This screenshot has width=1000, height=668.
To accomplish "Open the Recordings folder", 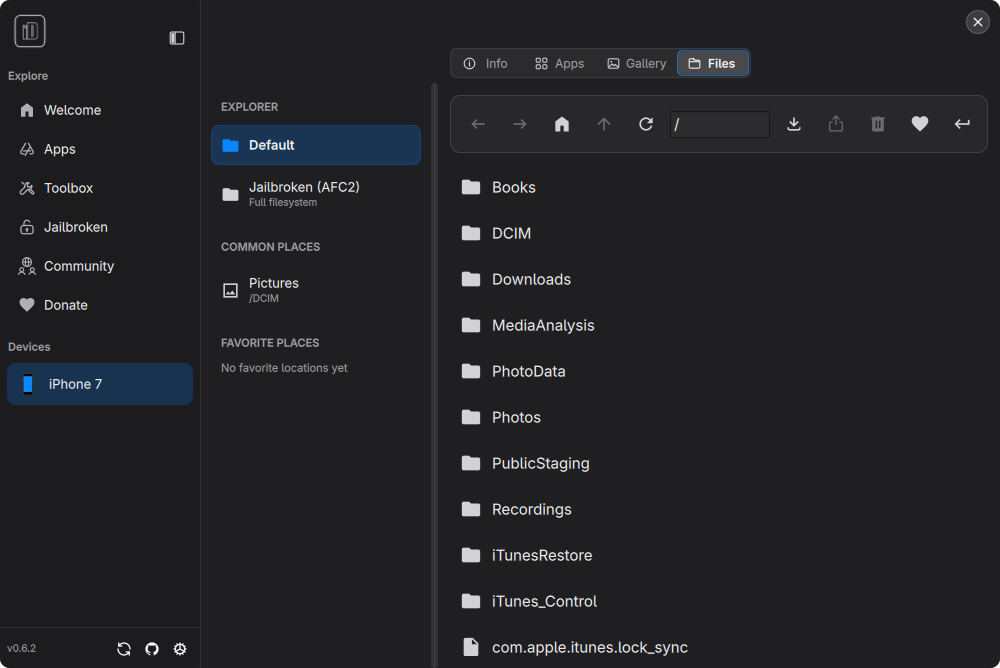I will pos(719,509).
